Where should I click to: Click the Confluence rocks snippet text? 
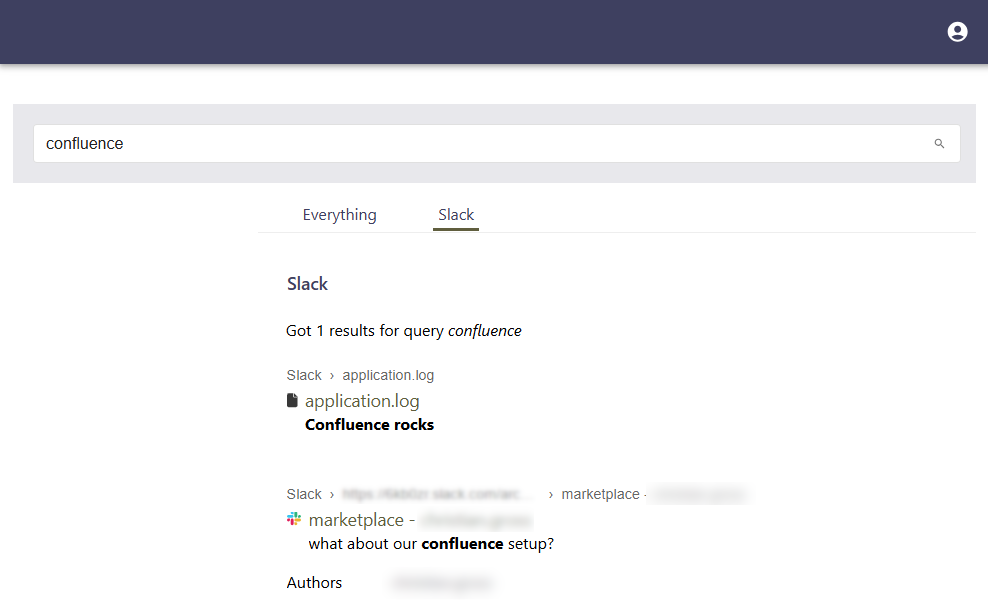(369, 424)
